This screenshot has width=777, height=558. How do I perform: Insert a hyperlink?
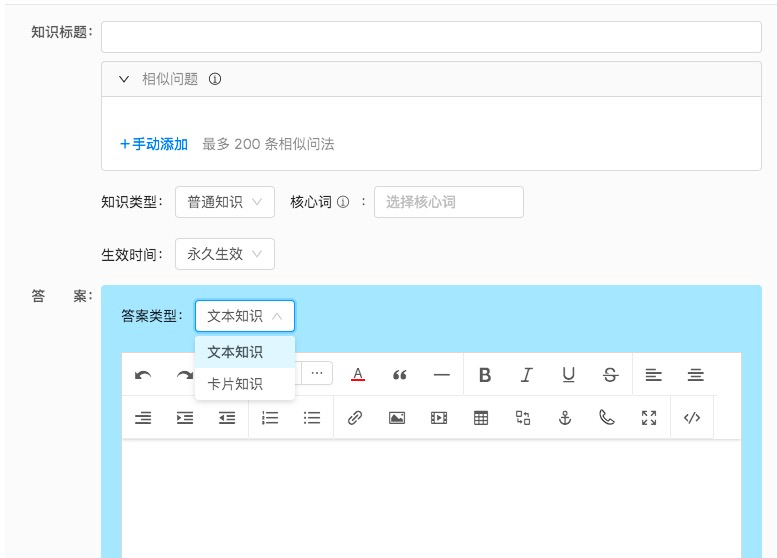(x=355, y=418)
